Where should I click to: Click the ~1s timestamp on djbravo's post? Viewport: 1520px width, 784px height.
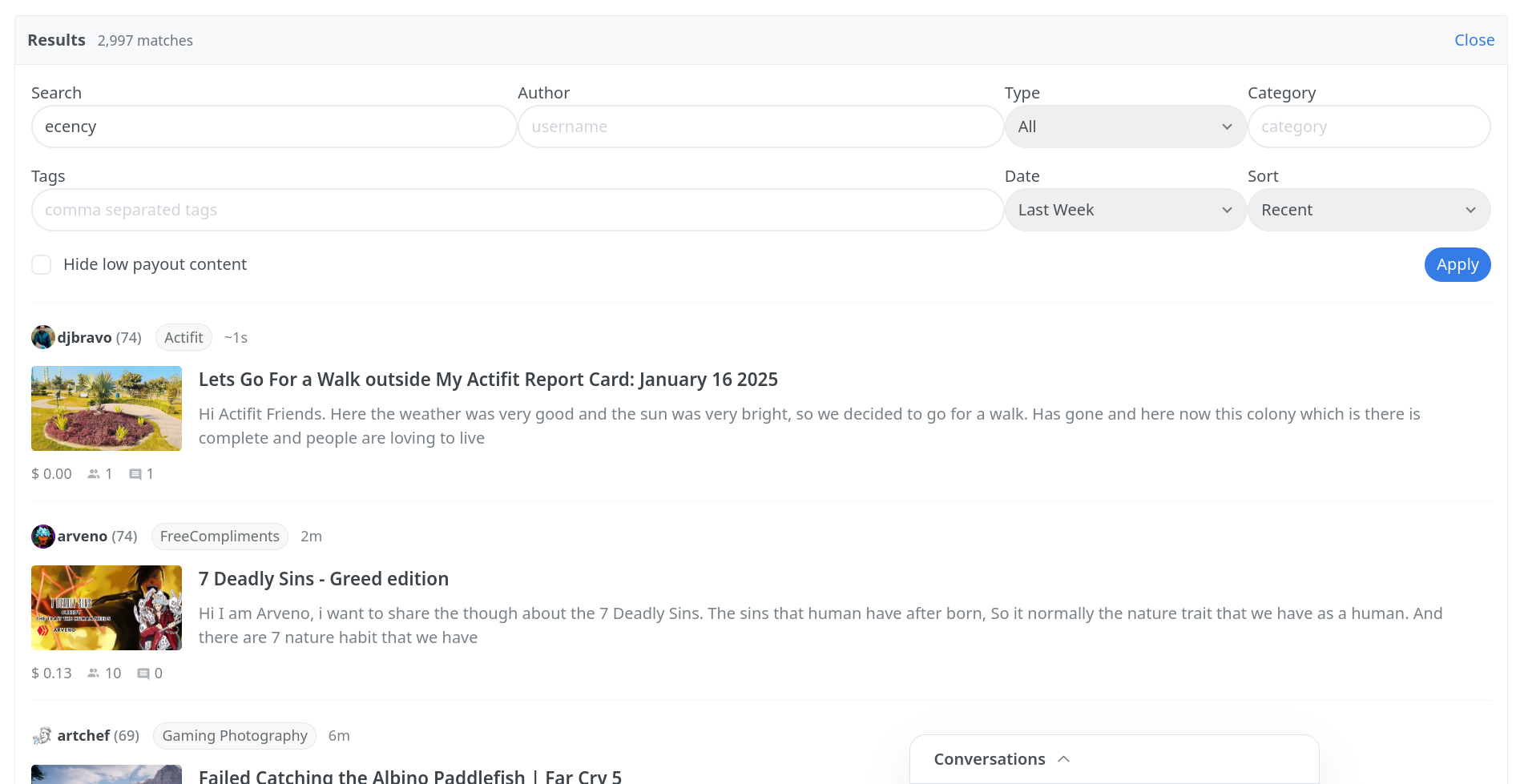tap(236, 338)
